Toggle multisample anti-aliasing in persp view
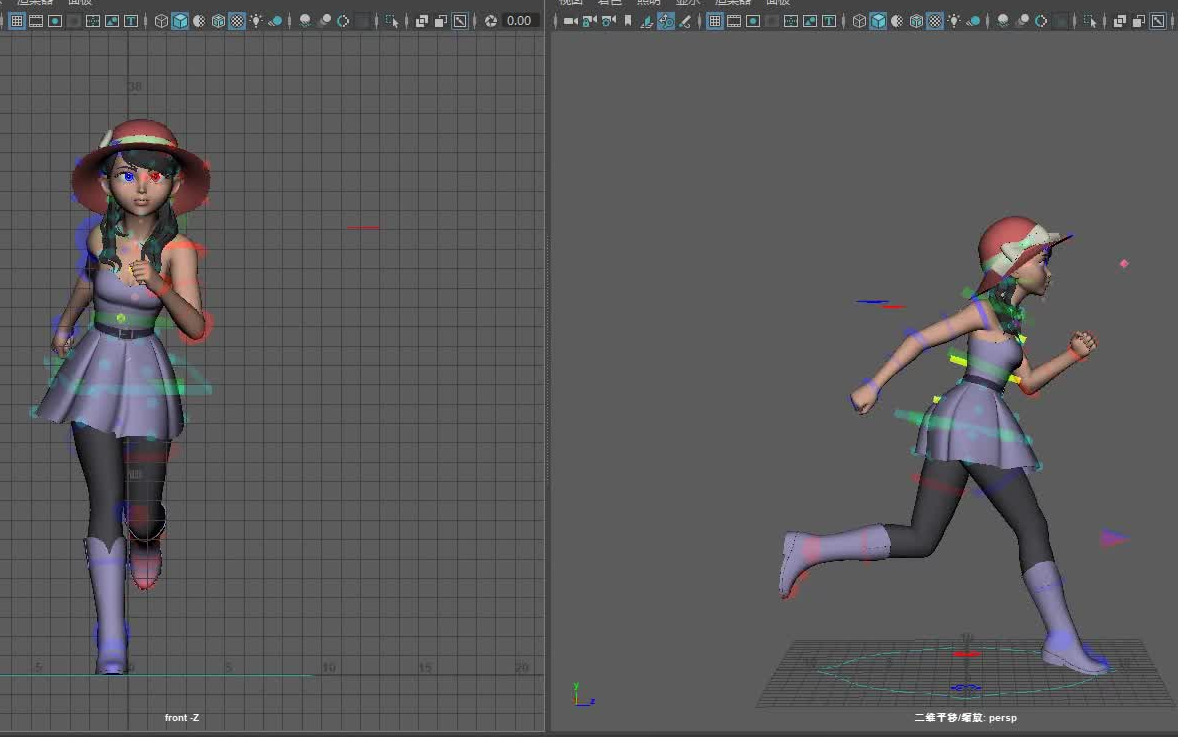The width and height of the screenshot is (1178, 737). tap(1041, 21)
